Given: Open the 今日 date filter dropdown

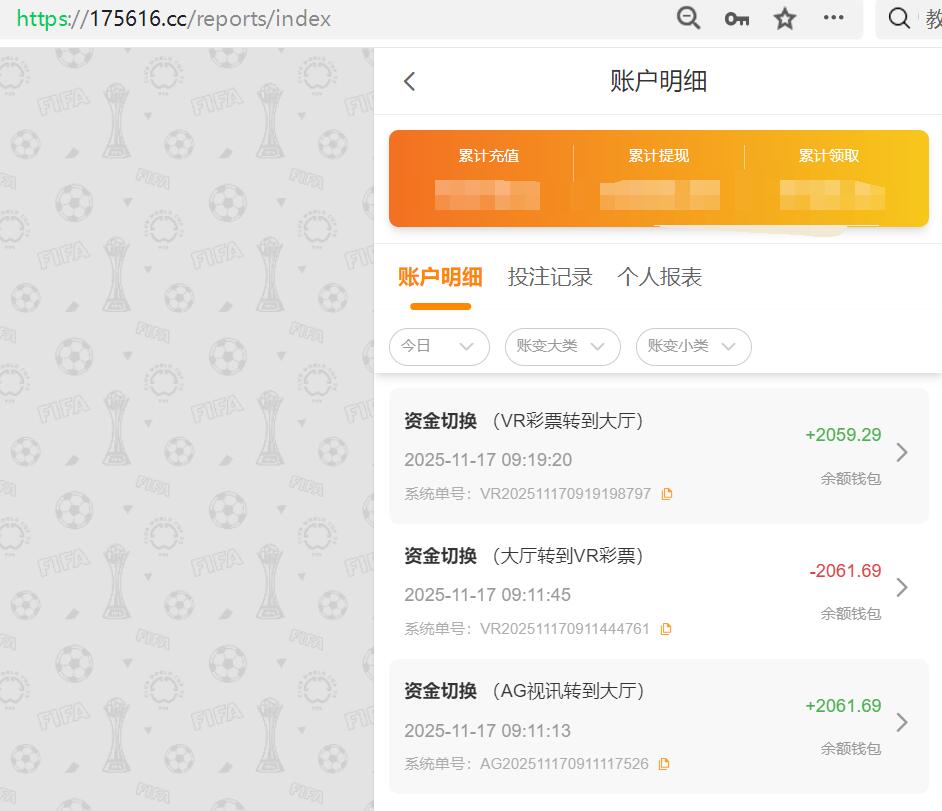Looking at the screenshot, I should [439, 346].
